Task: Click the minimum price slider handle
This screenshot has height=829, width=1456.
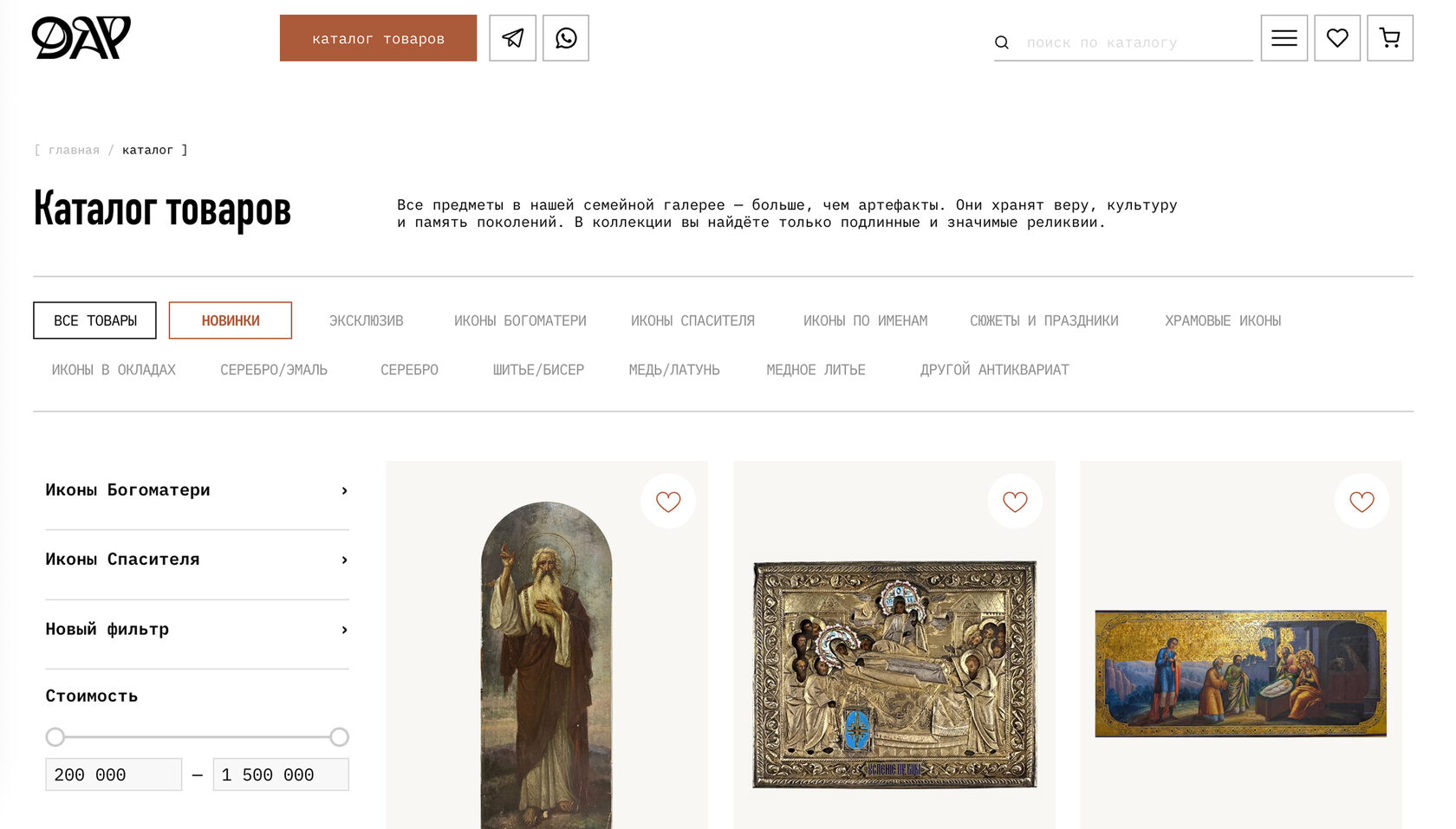Action: [55, 737]
